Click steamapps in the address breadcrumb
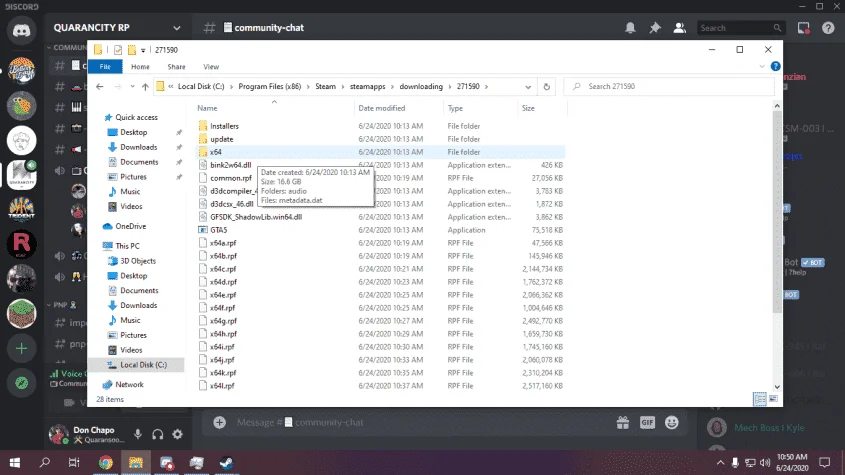Viewport: 845px width, 475px height. 368,86
